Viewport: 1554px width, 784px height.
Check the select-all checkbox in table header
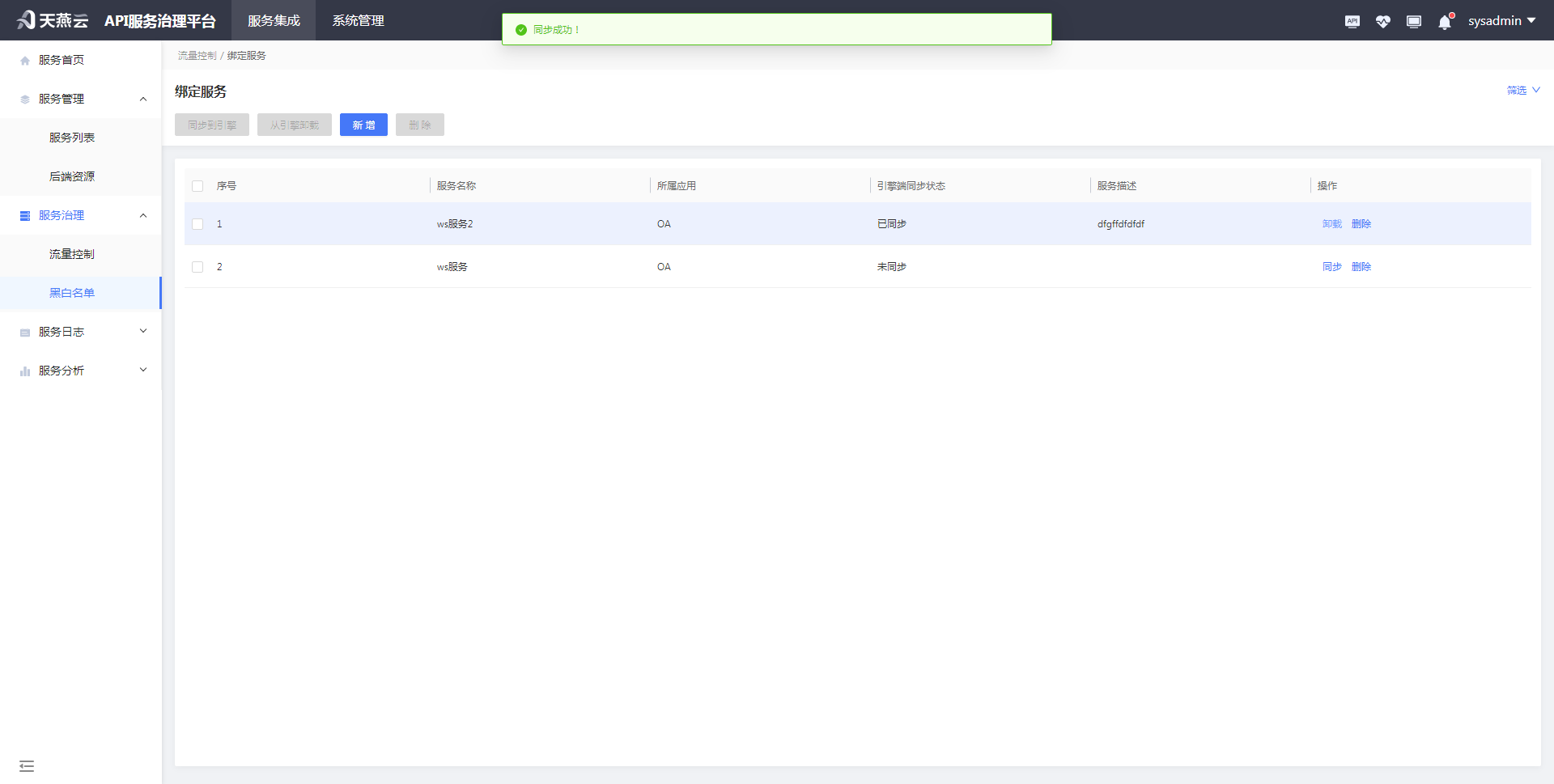click(197, 186)
